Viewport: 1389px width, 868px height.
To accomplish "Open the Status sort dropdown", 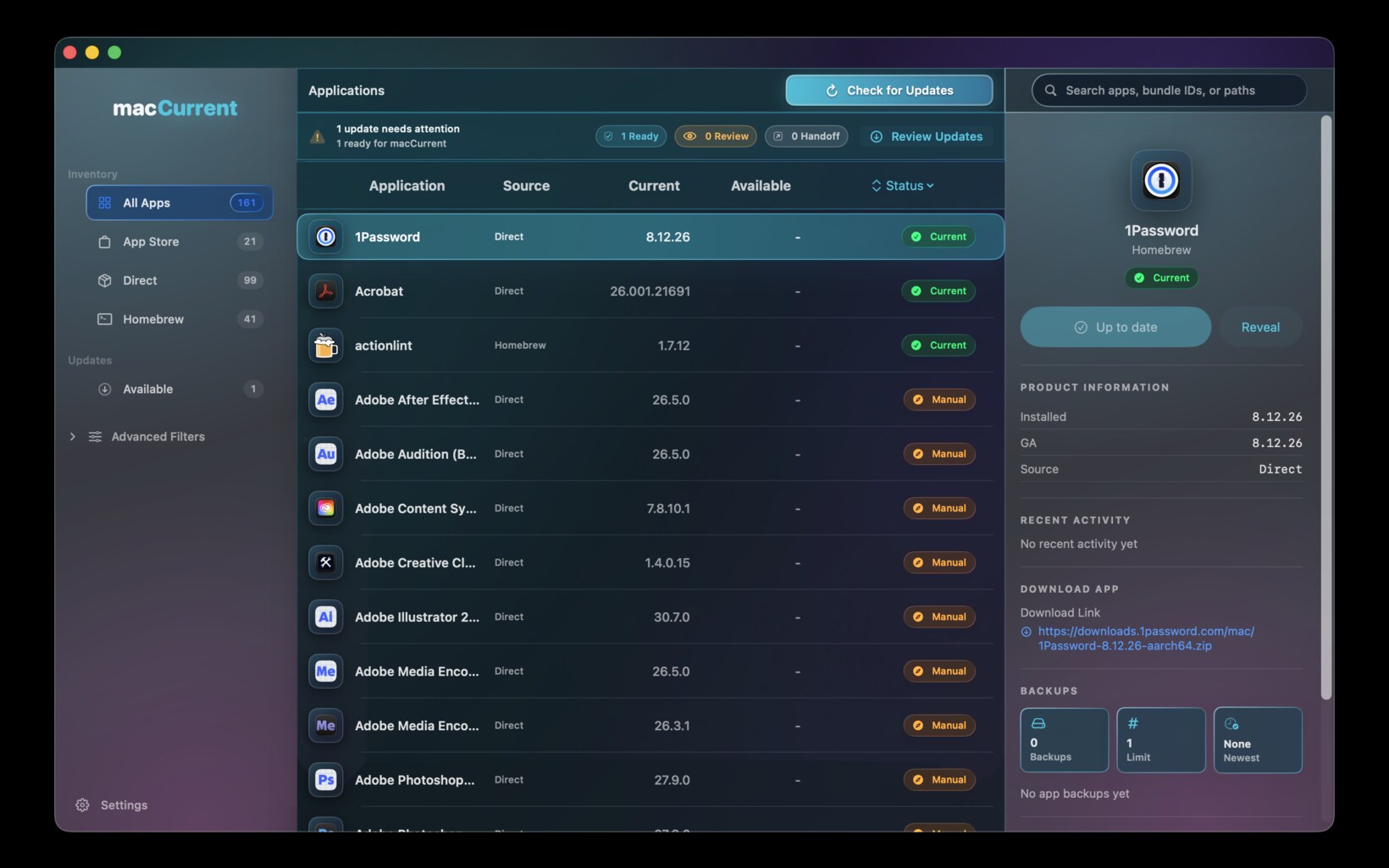I will pyautogui.click(x=903, y=185).
